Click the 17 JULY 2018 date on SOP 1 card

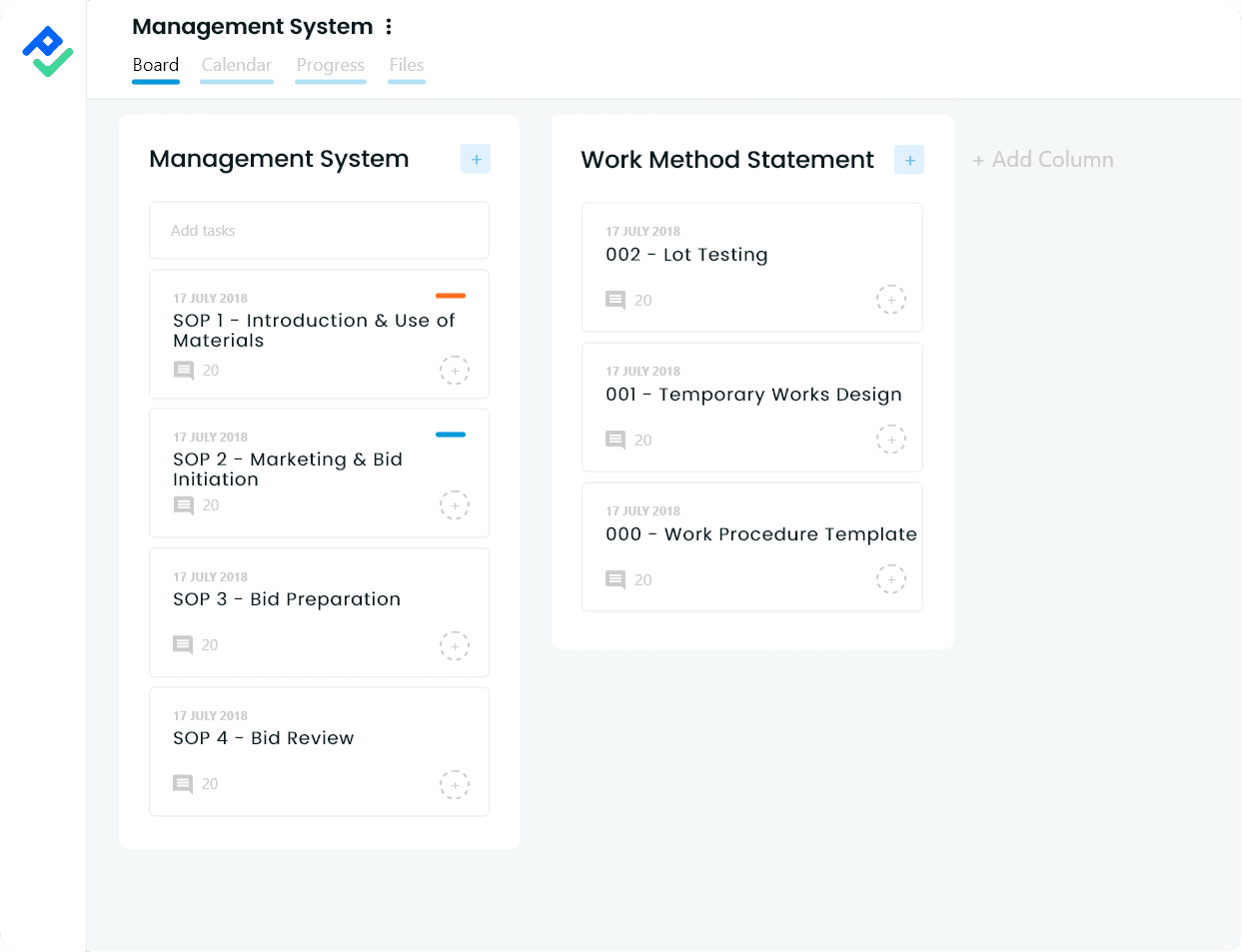[x=210, y=299]
